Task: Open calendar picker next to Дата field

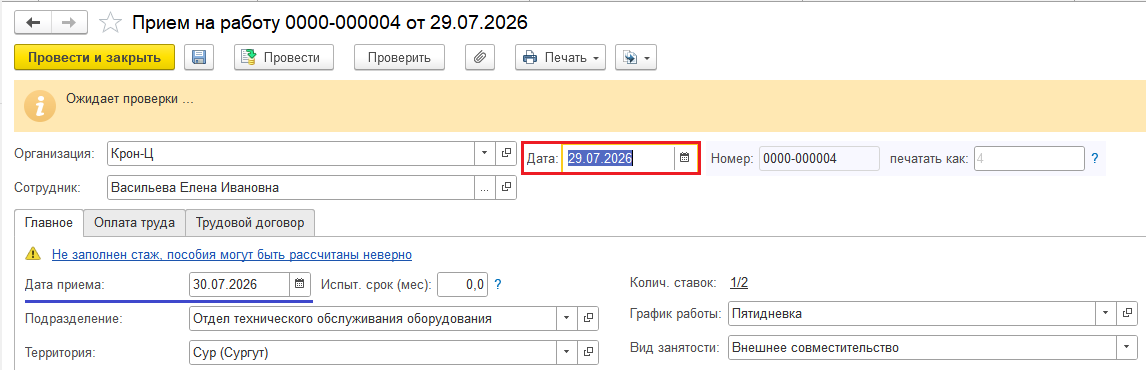Action: (685, 157)
